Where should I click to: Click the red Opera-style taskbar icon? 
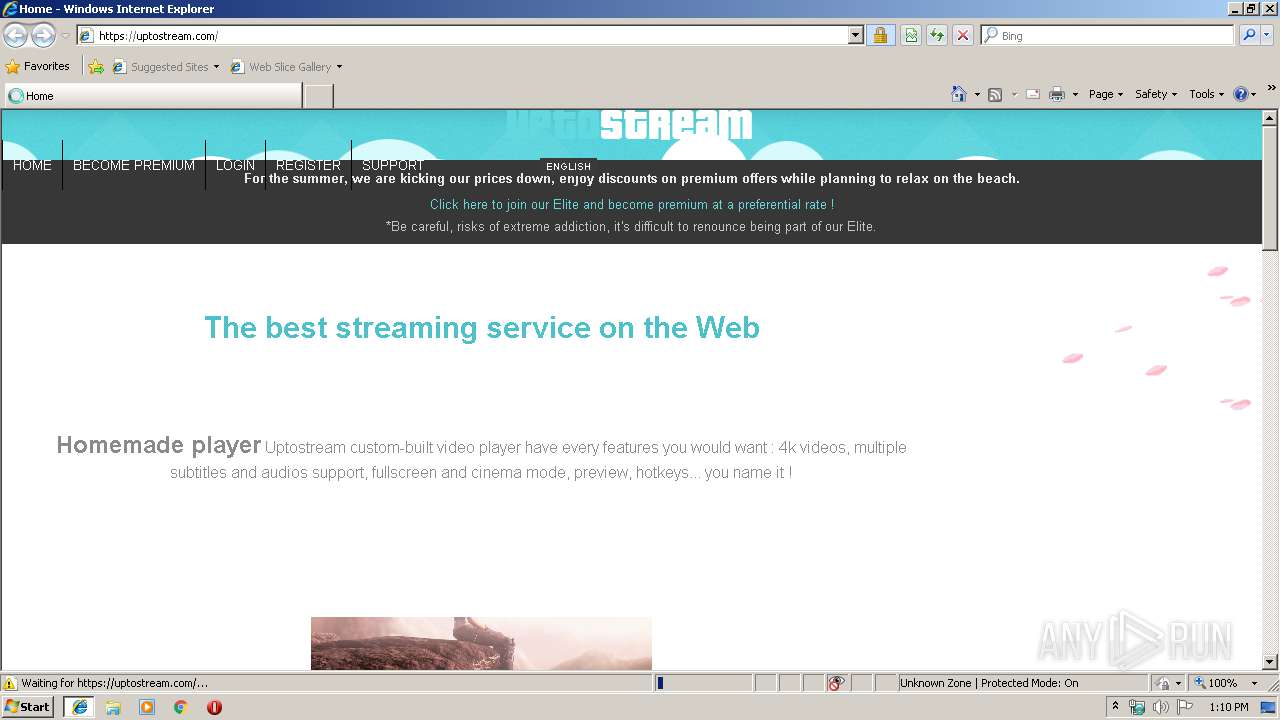(x=214, y=707)
